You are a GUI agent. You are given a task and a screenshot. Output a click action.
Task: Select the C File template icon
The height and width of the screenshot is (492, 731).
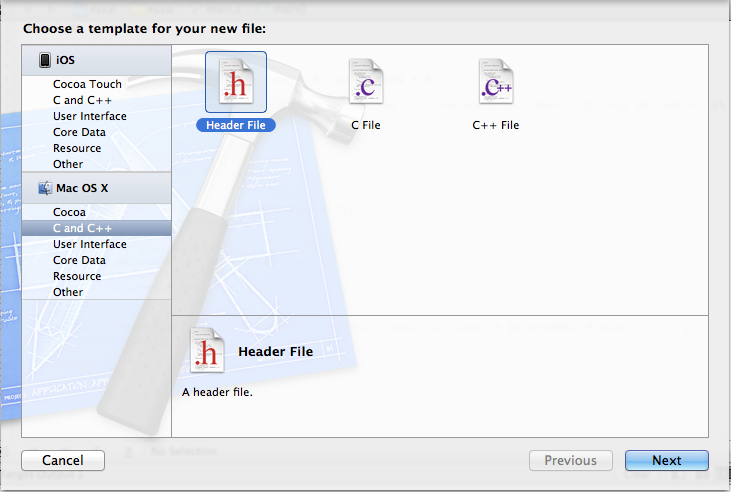tap(365, 83)
